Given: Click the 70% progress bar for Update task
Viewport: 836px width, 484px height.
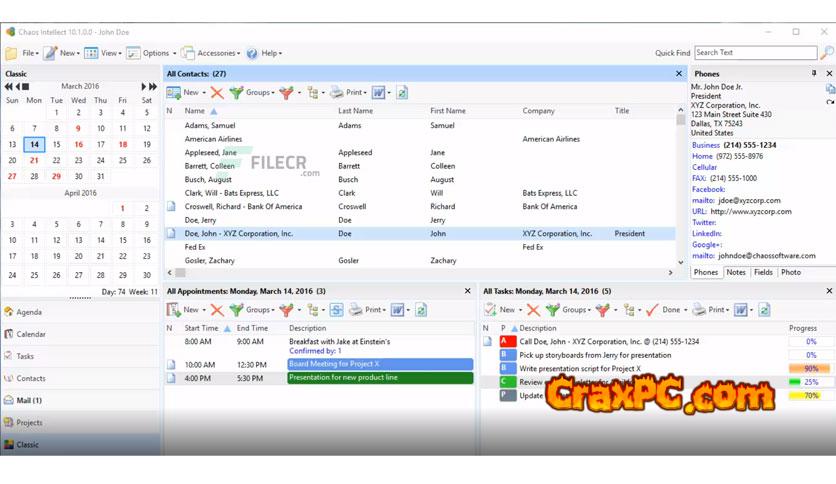Looking at the screenshot, I should pos(809,396).
